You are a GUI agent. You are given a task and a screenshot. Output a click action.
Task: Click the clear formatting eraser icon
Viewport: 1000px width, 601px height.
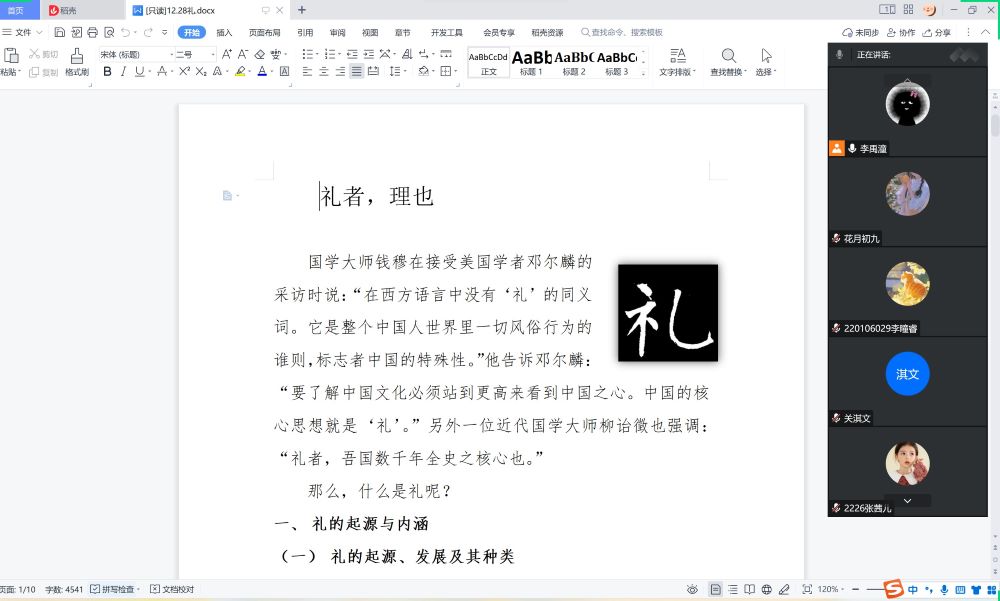(260, 54)
